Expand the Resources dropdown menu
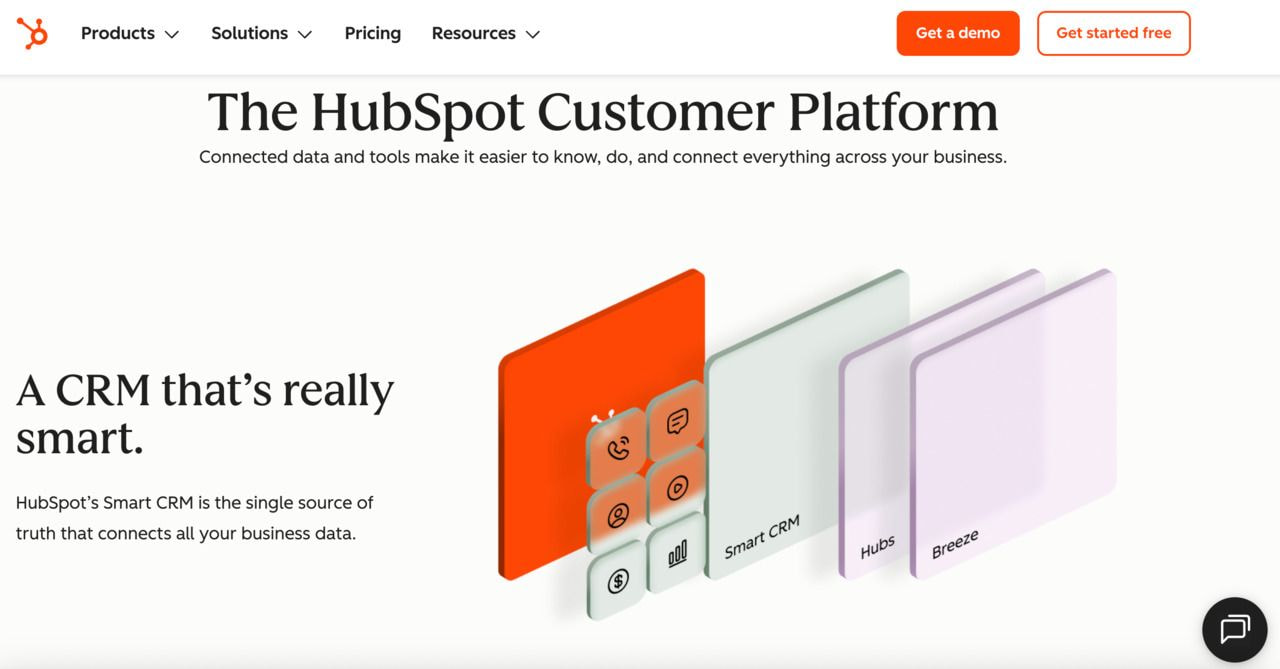 [x=485, y=33]
